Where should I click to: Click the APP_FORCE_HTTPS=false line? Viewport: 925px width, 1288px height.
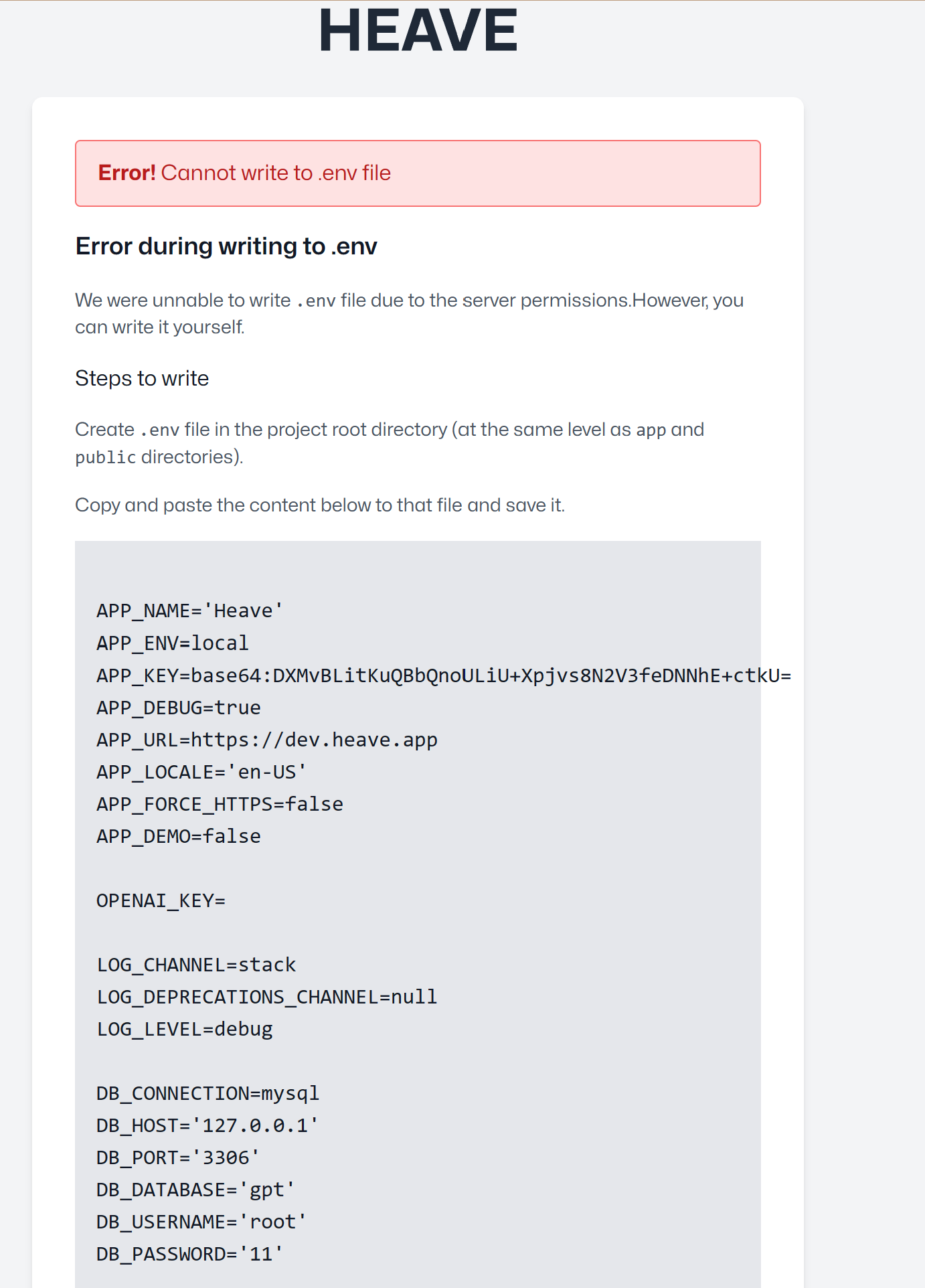220,804
